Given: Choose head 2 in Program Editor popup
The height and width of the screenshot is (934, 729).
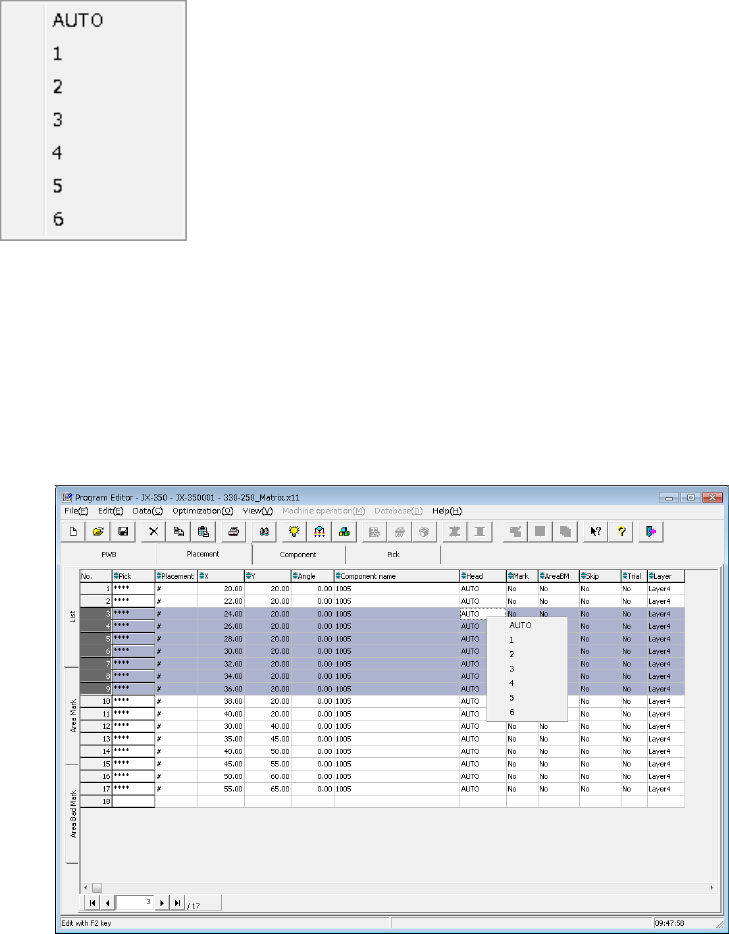Looking at the screenshot, I should pos(526,654).
